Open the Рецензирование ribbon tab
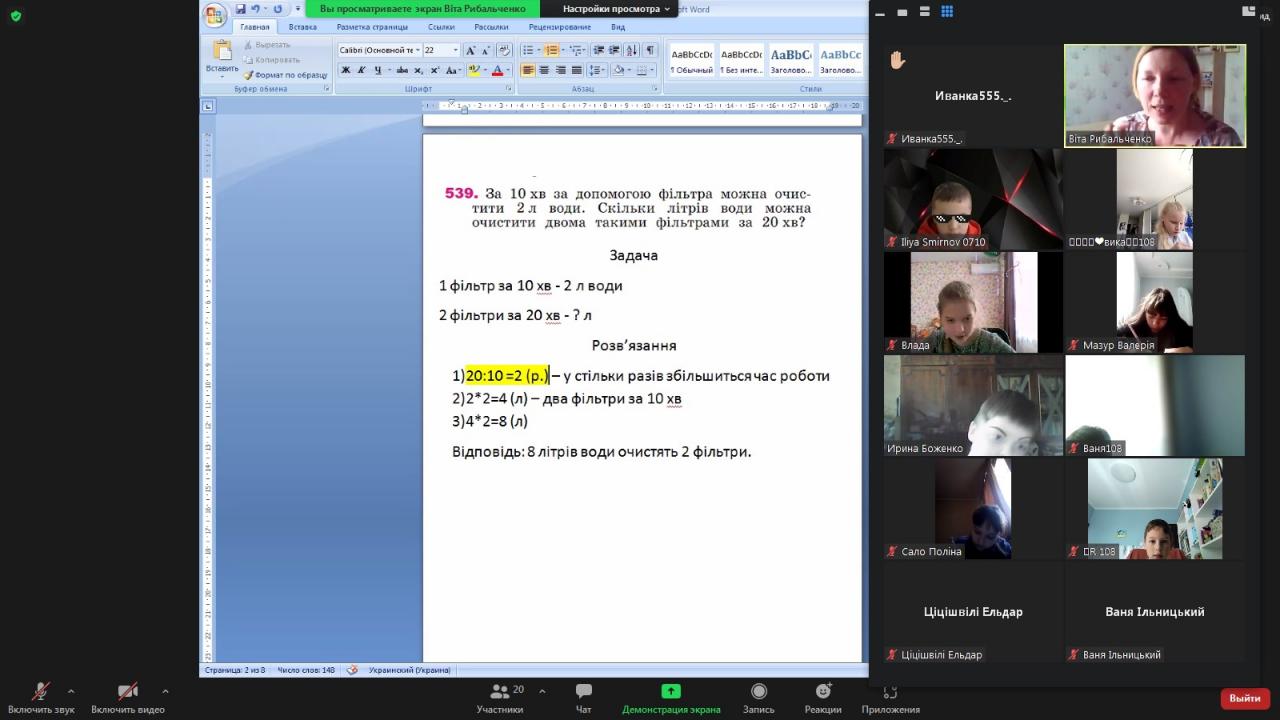The width and height of the screenshot is (1280, 720). (x=558, y=27)
